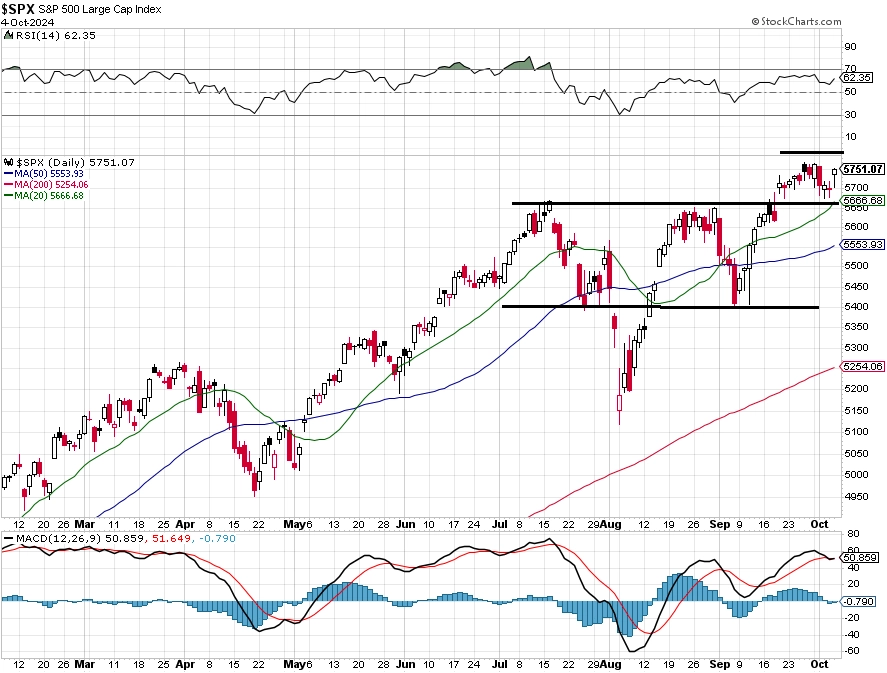The width and height of the screenshot is (887, 673).
Task: Click the 5000 price axis label
Action: pyautogui.click(x=856, y=475)
